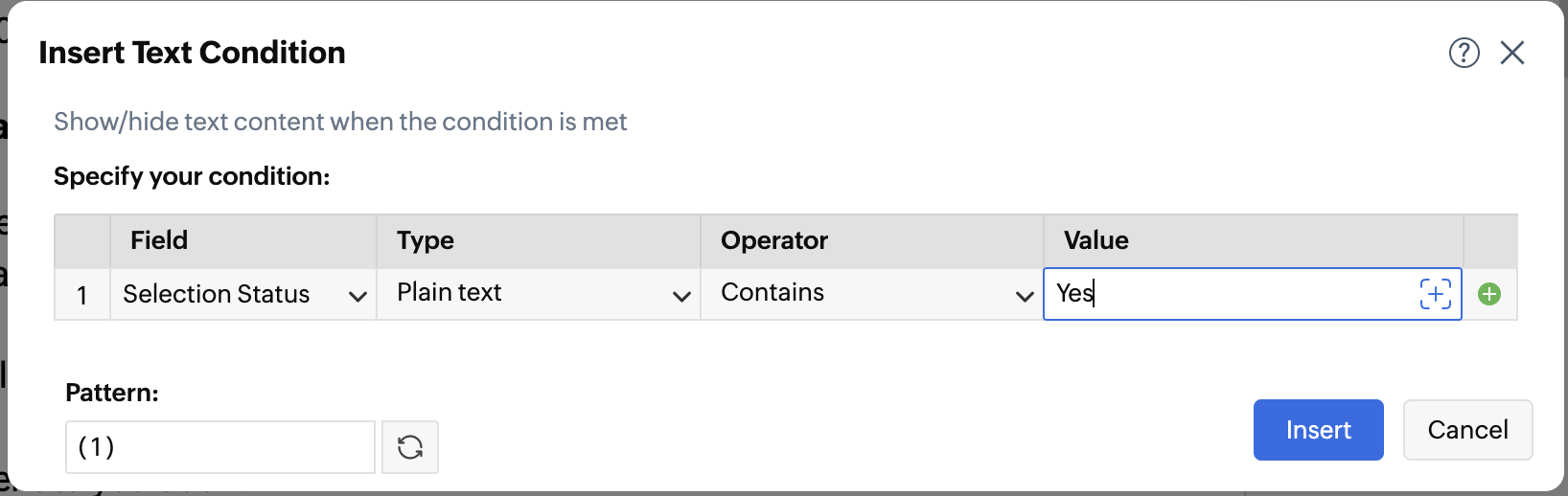The height and width of the screenshot is (496, 1568).
Task: Close the Insert Text Condition dialog
Action: coord(1512,53)
